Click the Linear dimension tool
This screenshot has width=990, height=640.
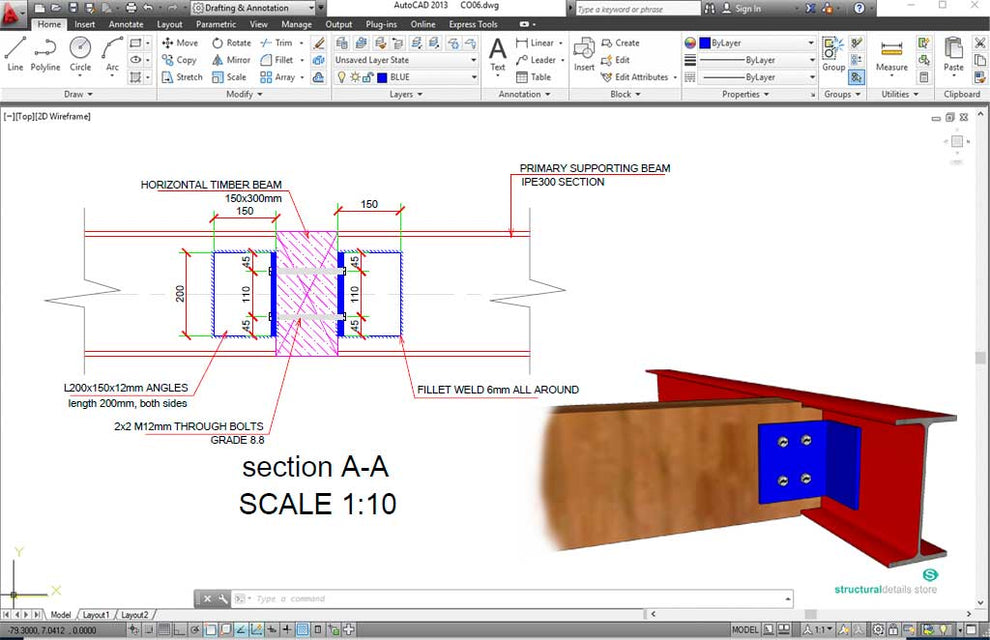click(x=535, y=43)
